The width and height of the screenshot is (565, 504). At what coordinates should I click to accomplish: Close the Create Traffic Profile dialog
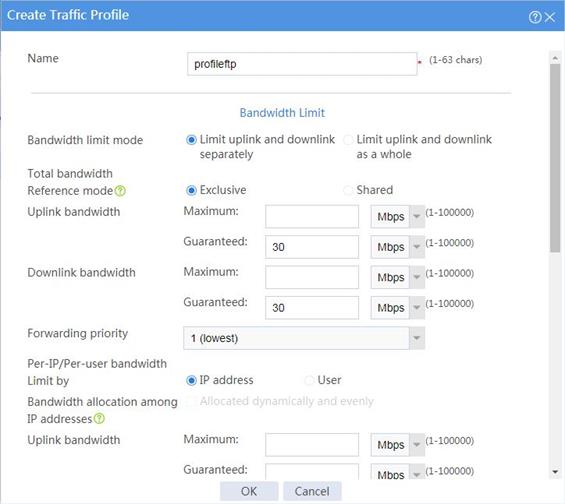(x=550, y=17)
